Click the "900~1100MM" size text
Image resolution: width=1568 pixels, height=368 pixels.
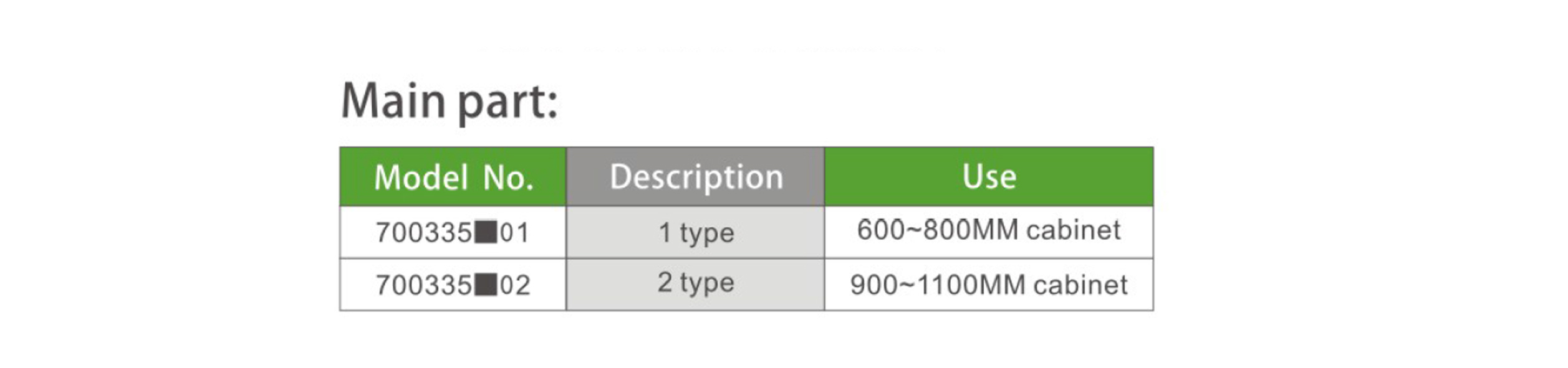pos(938,285)
